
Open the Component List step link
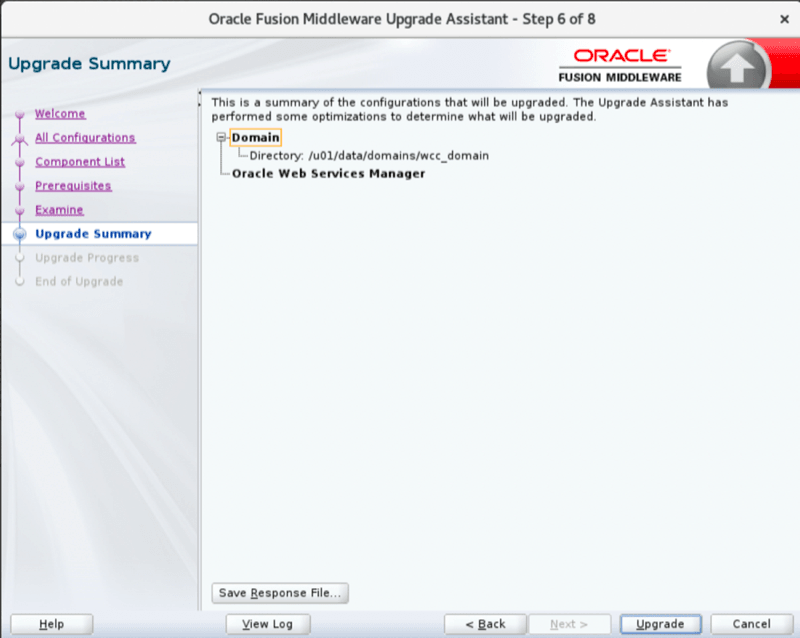point(80,162)
